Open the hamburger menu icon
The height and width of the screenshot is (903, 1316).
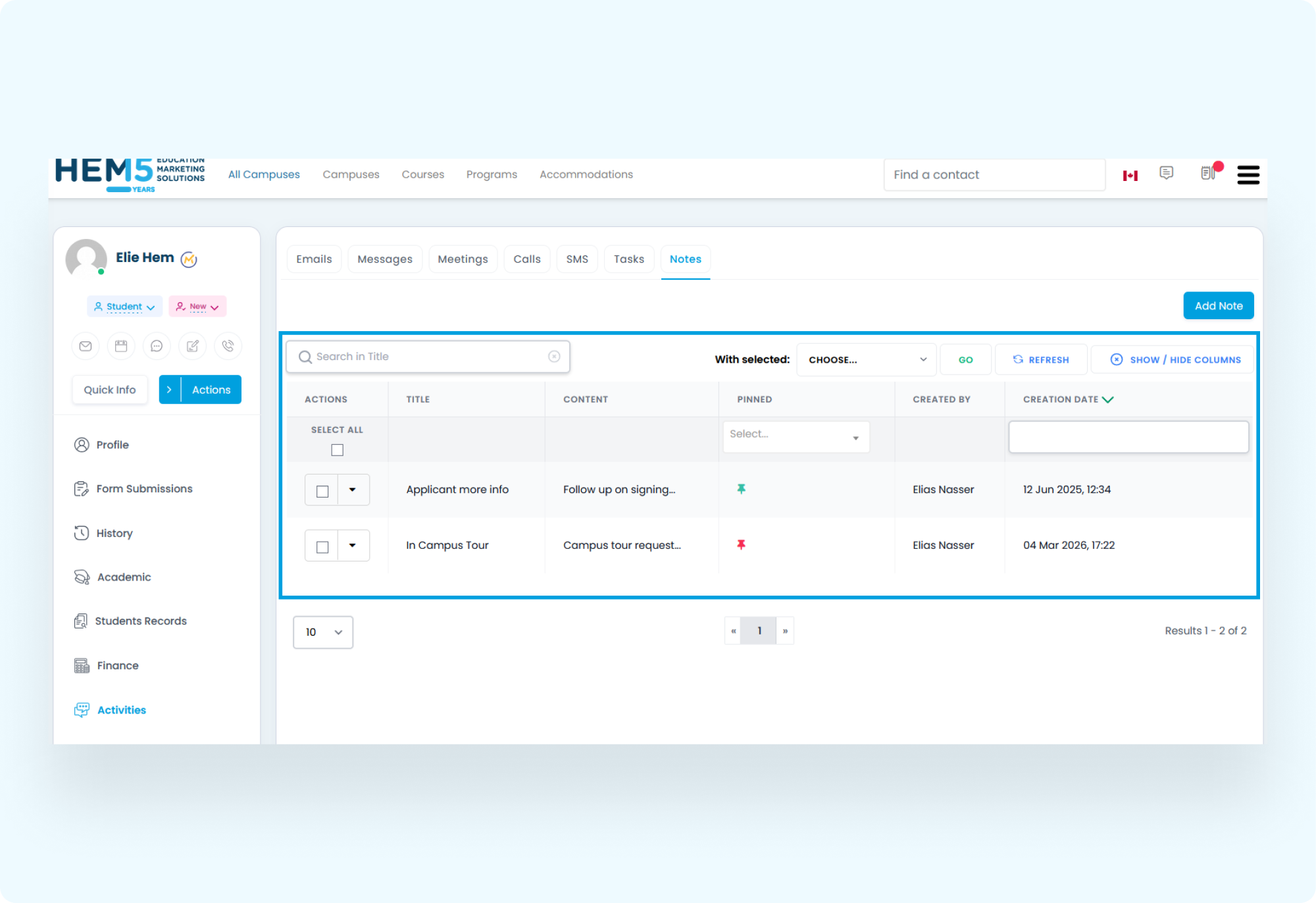pyautogui.click(x=1248, y=175)
